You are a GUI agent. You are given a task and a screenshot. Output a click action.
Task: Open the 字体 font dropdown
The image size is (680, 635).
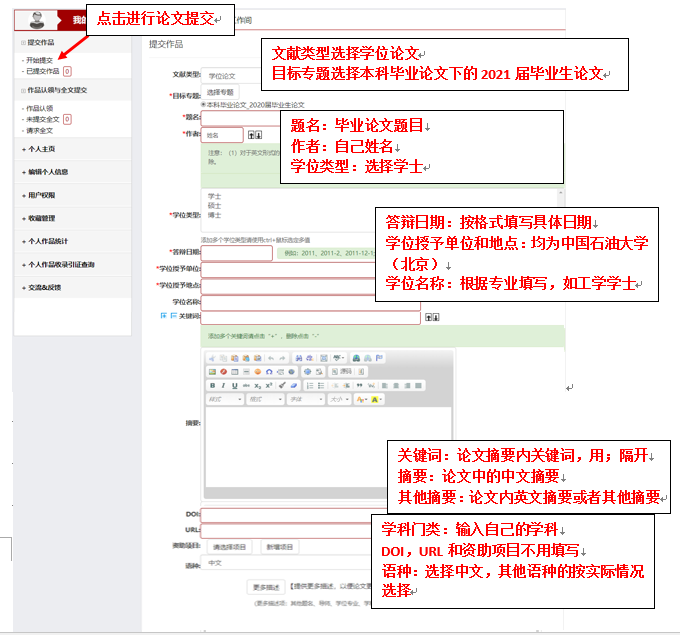(304, 399)
